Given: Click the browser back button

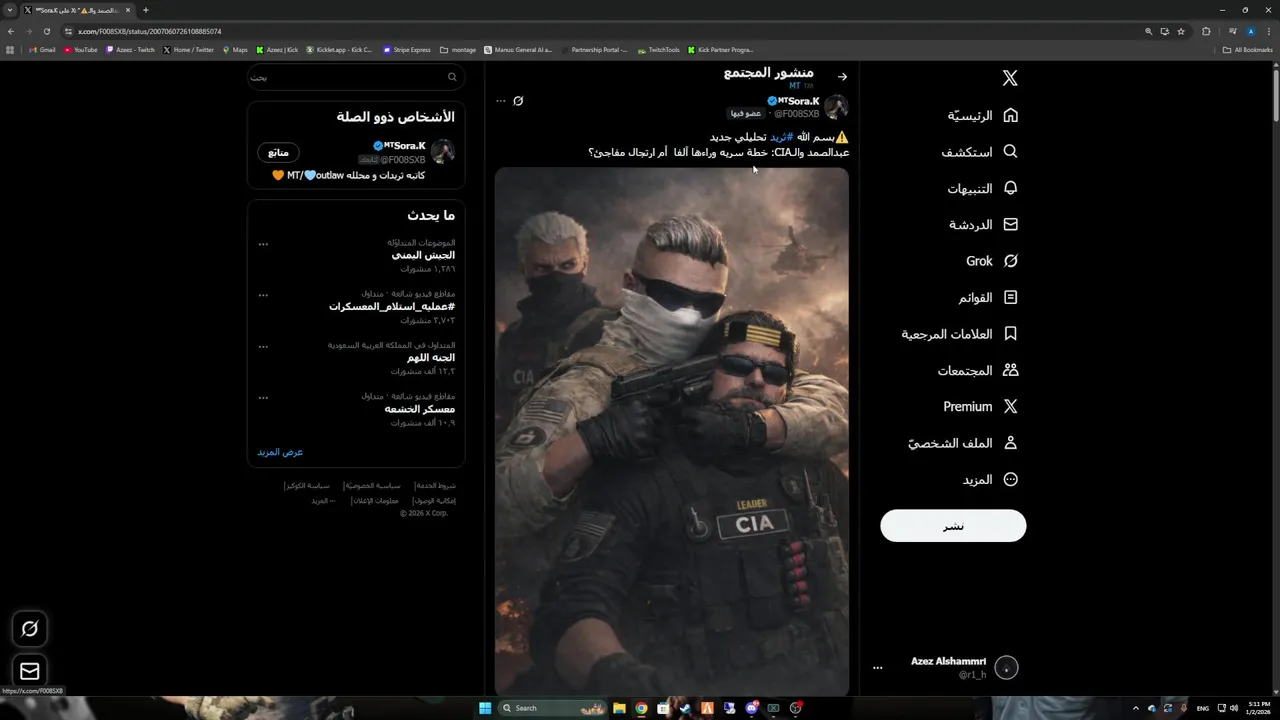Looking at the screenshot, I should 11,31.
